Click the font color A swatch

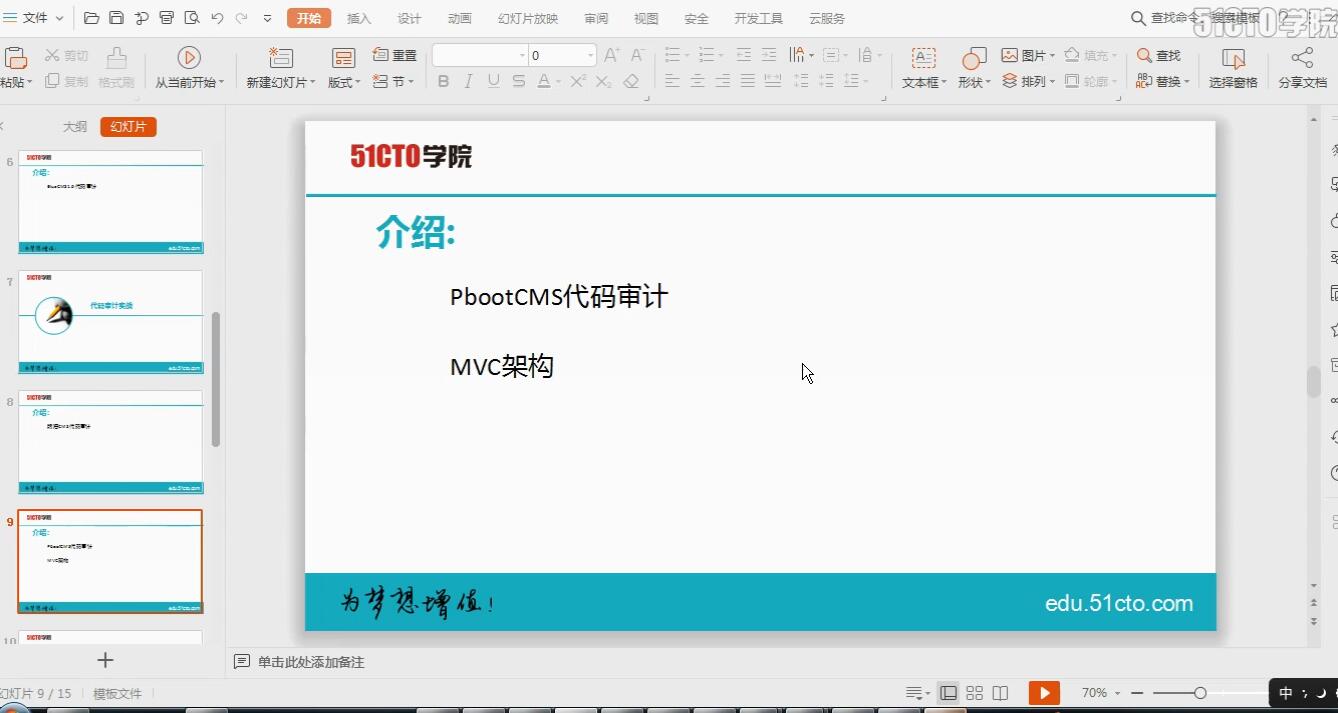click(543, 82)
